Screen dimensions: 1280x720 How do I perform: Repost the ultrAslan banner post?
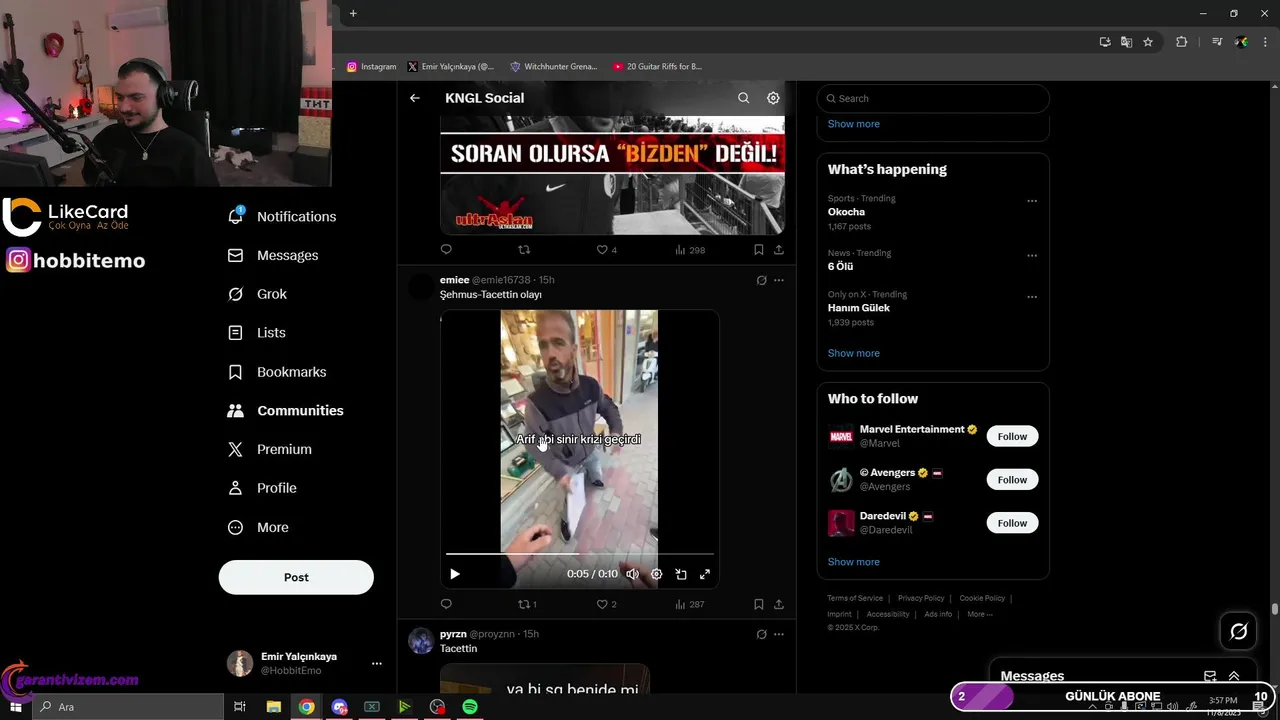(524, 250)
